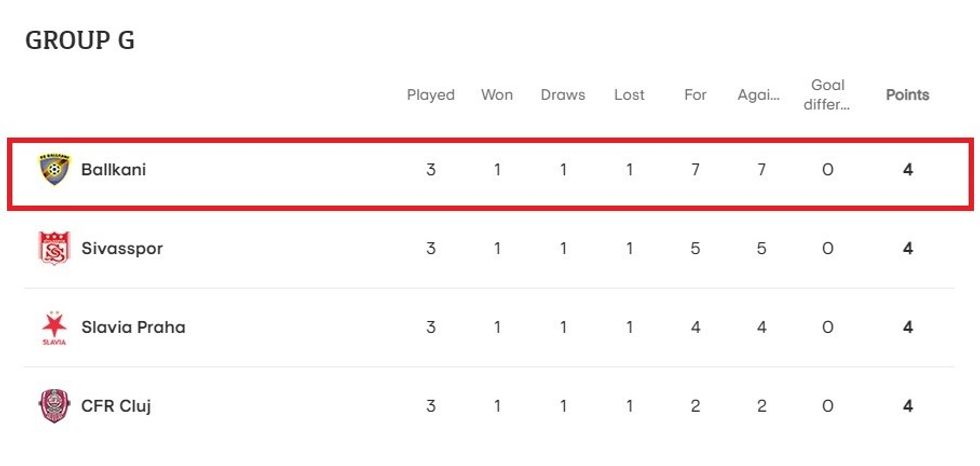This screenshot has width=980, height=466.
Task: Open the Slavia Praha team link
Action: [x=133, y=327]
